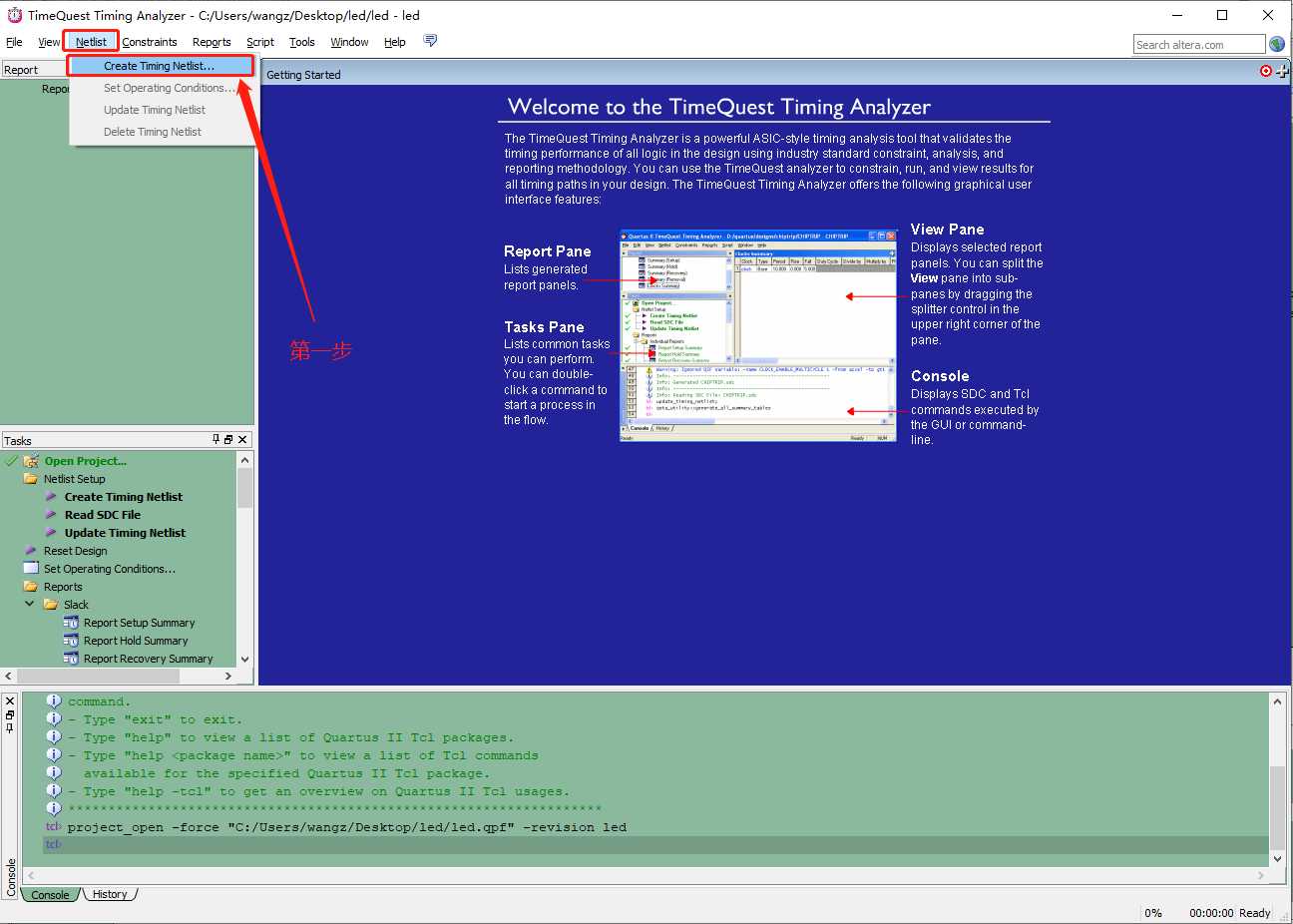Click the Netlist Setup folder icon

point(31,479)
